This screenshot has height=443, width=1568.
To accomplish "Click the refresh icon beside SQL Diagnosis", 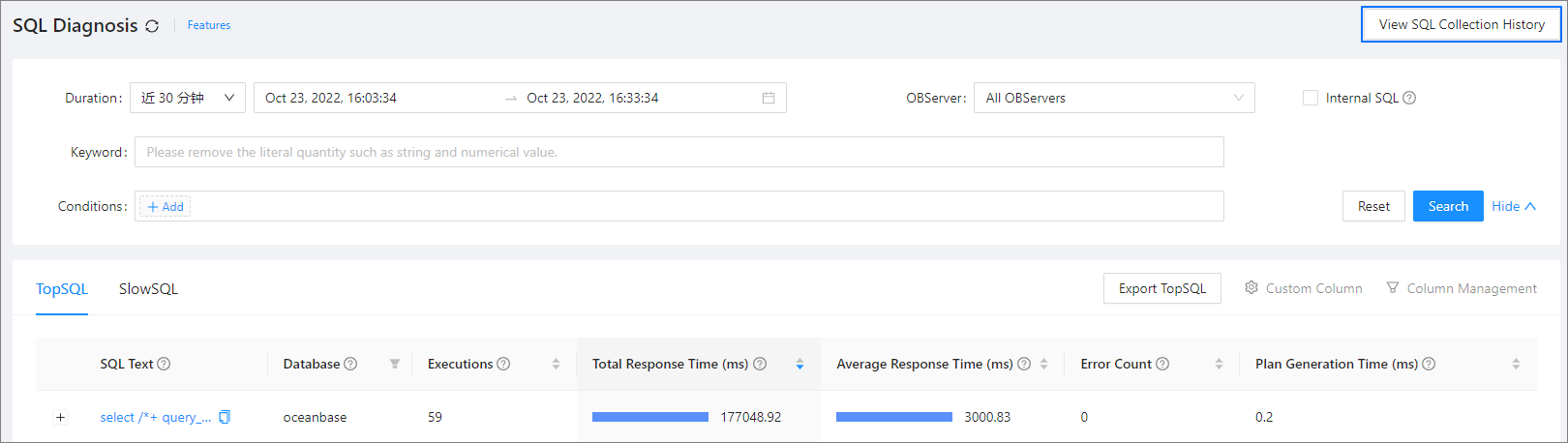I will click(x=152, y=26).
